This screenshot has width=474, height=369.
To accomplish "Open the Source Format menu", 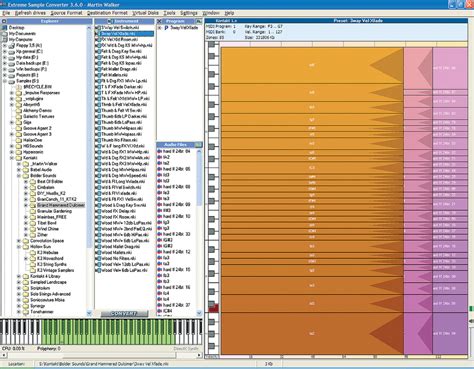I will (x=66, y=13).
